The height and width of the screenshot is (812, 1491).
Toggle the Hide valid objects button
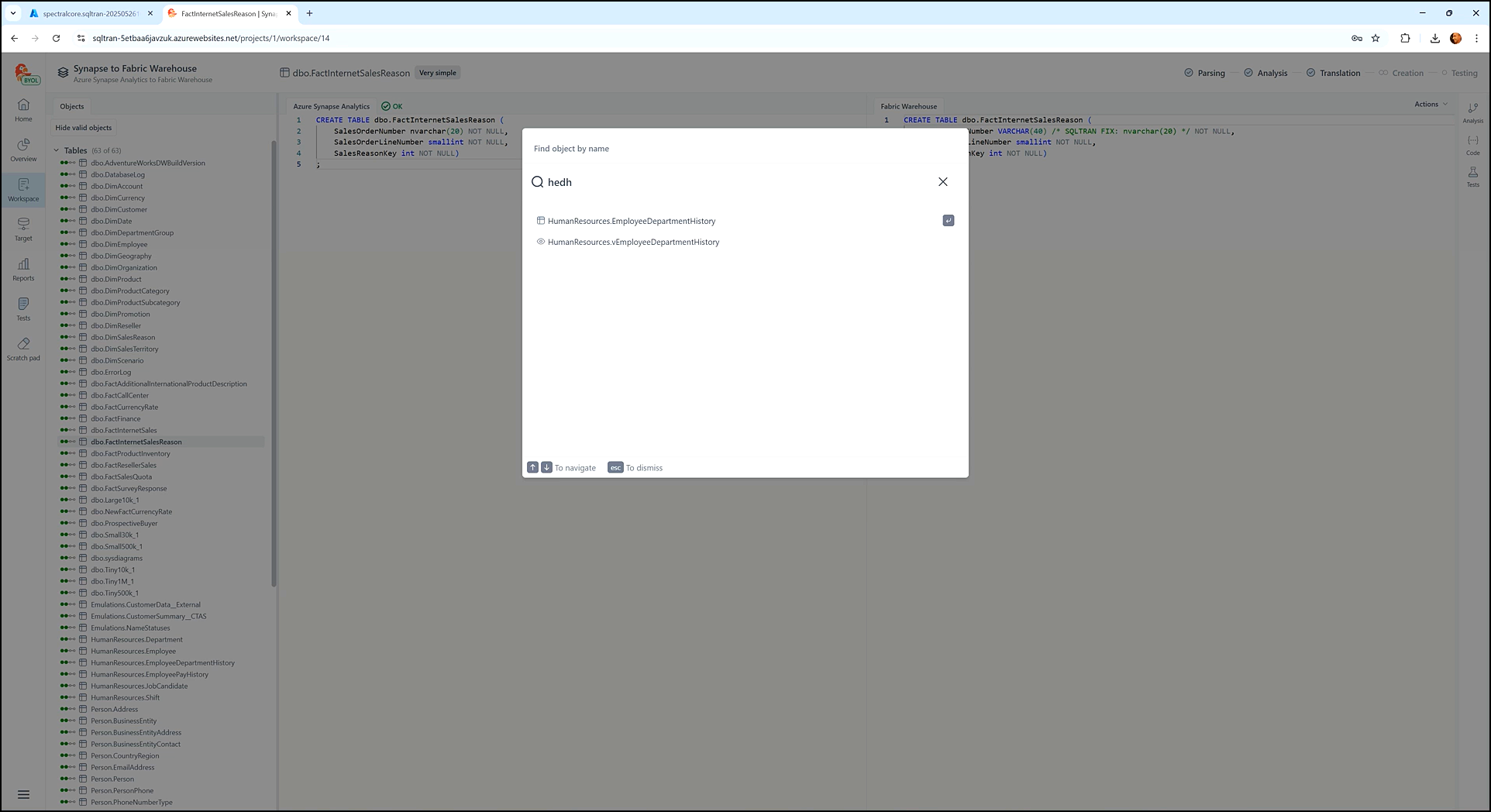(x=84, y=128)
